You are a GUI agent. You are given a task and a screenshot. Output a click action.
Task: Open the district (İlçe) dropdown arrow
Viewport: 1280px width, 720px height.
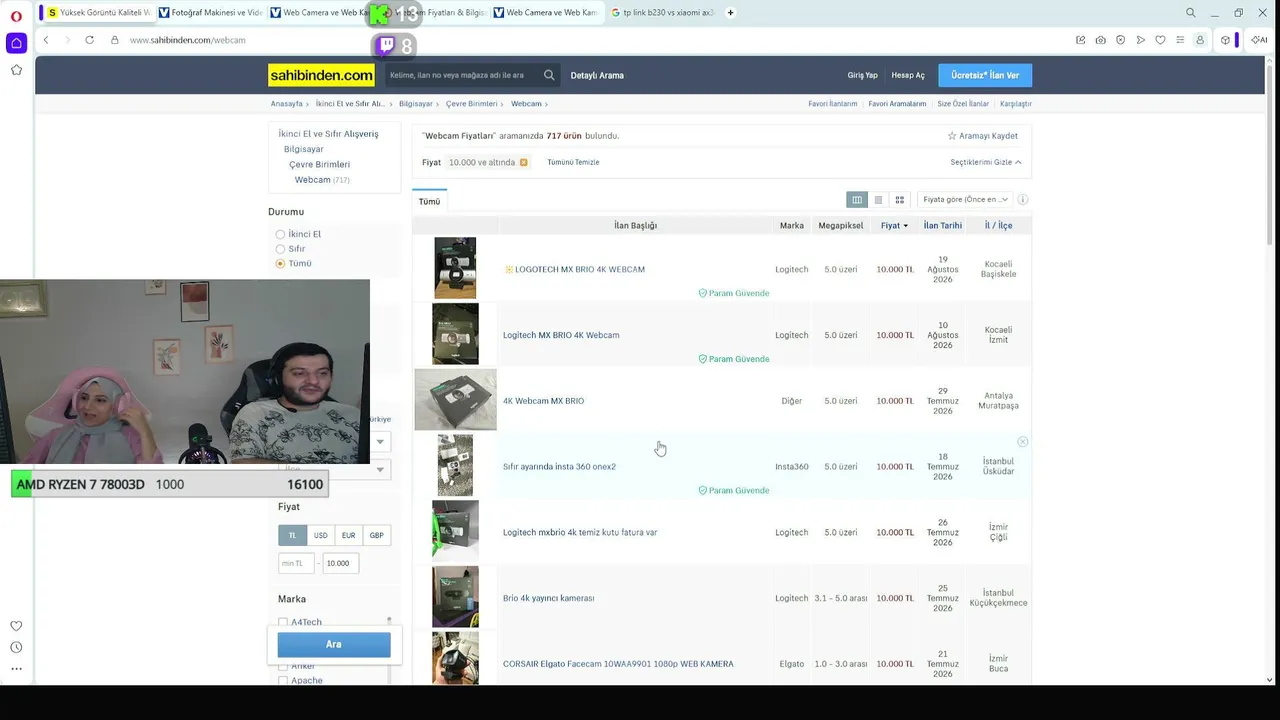380,469
